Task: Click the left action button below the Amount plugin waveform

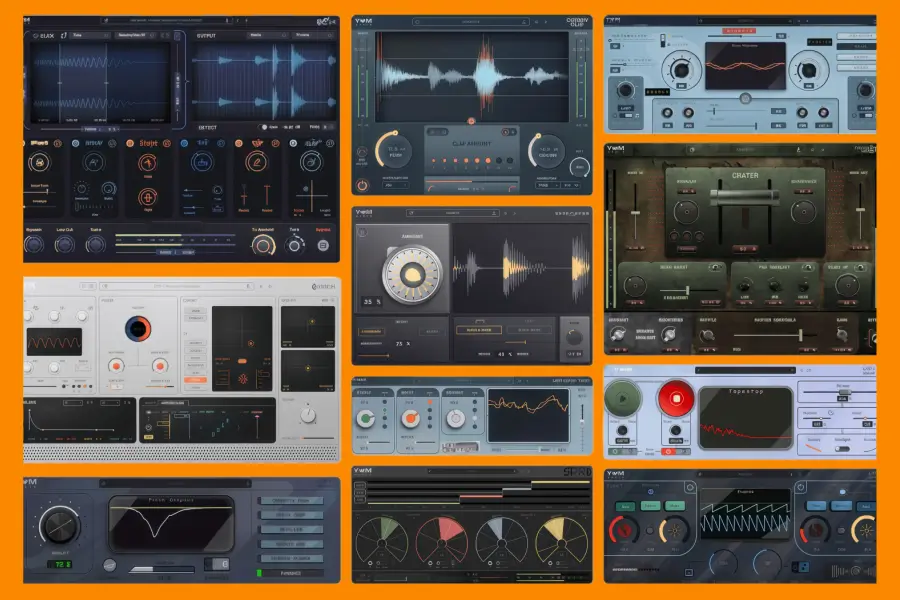Action: click(x=479, y=330)
